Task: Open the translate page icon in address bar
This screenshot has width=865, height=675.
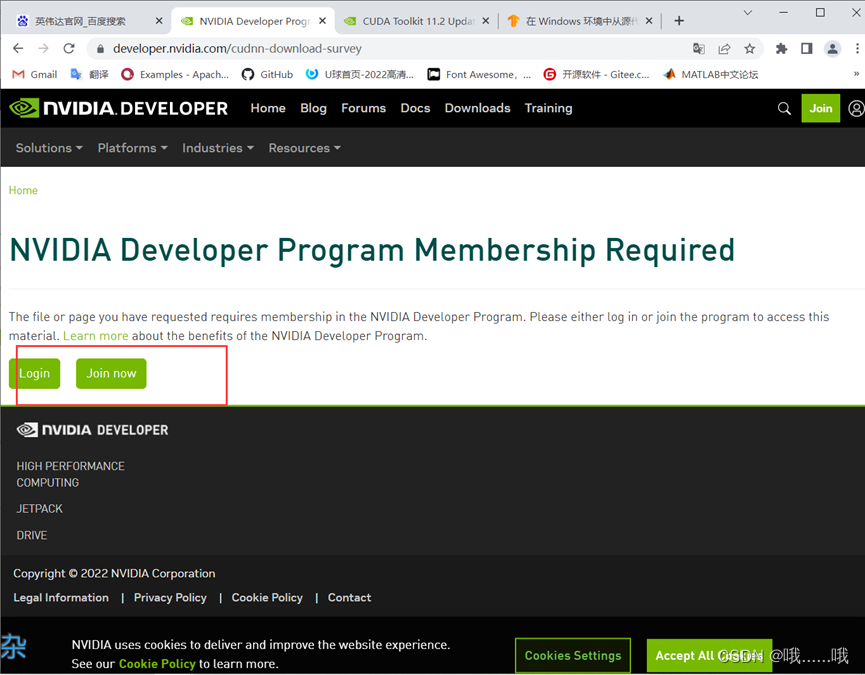Action: 698,49
